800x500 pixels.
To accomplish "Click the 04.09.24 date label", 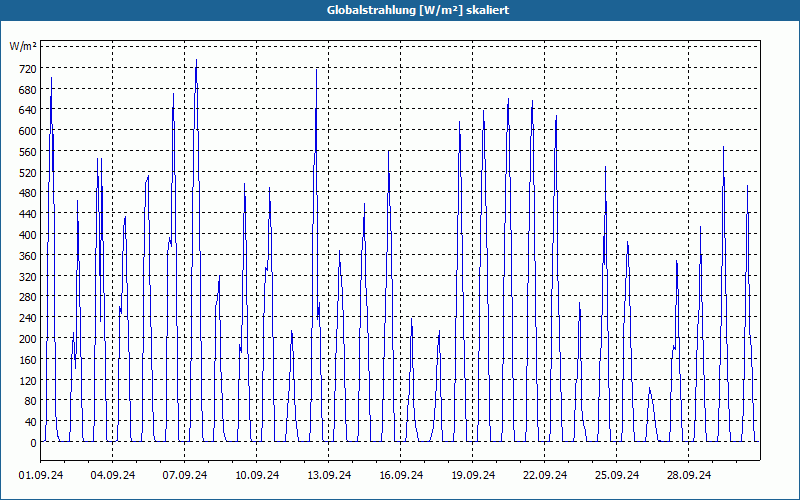I will pyautogui.click(x=113, y=475).
